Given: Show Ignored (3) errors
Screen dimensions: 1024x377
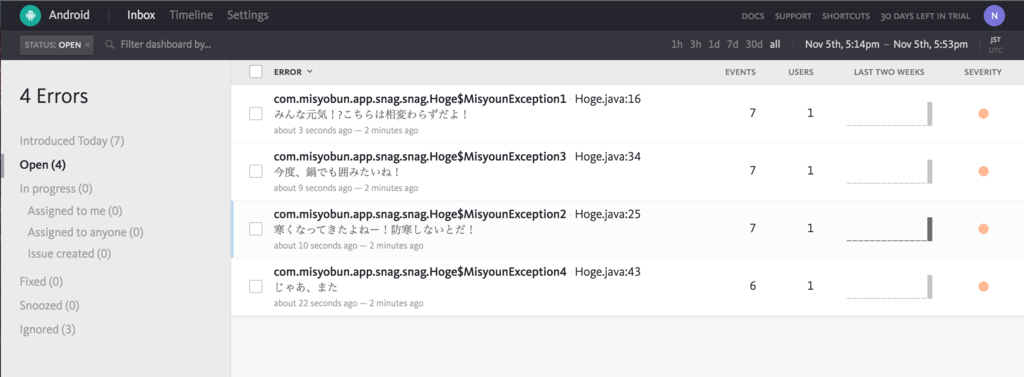Looking at the screenshot, I should click(48, 329).
